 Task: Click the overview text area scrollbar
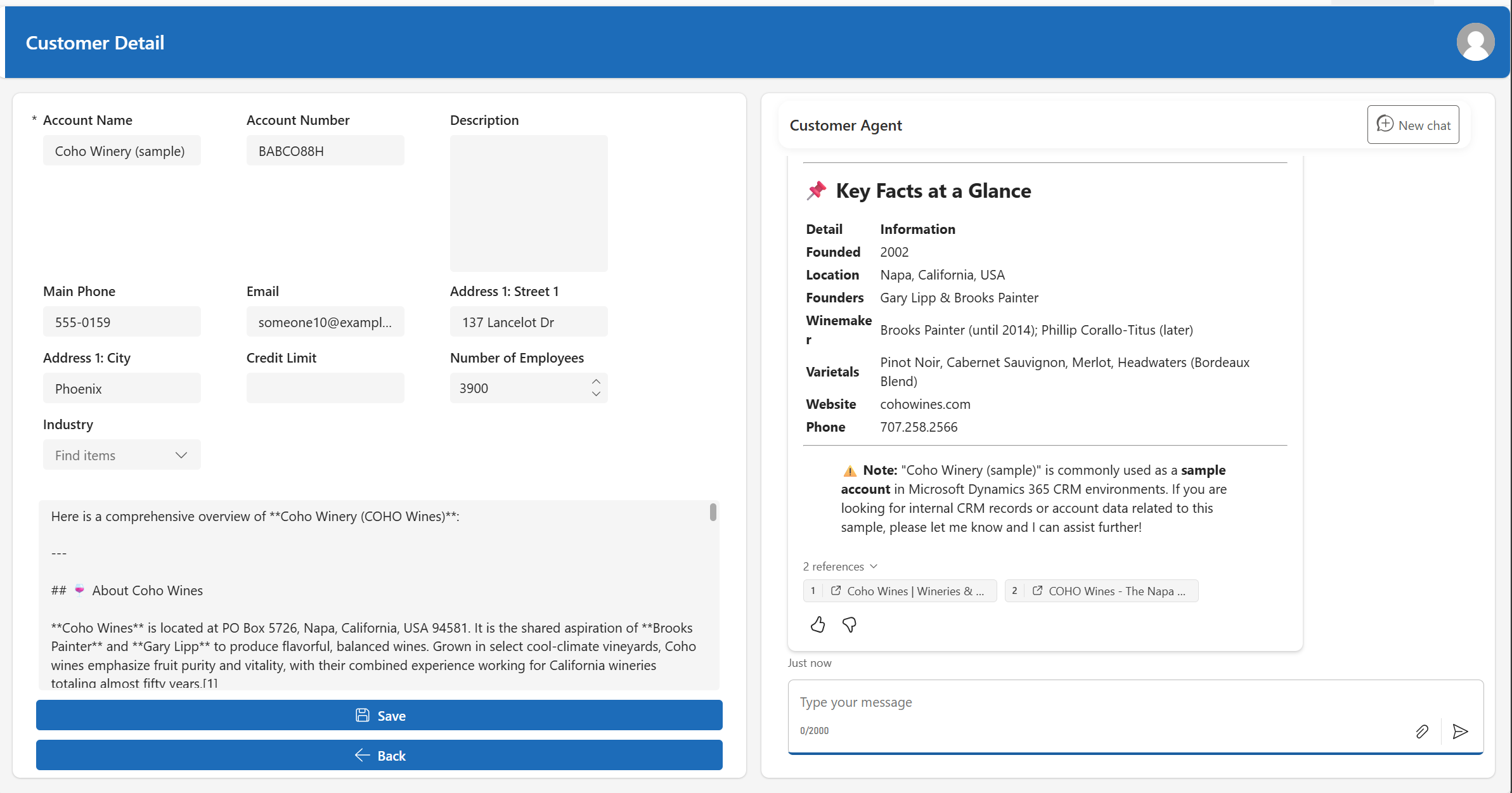click(713, 512)
